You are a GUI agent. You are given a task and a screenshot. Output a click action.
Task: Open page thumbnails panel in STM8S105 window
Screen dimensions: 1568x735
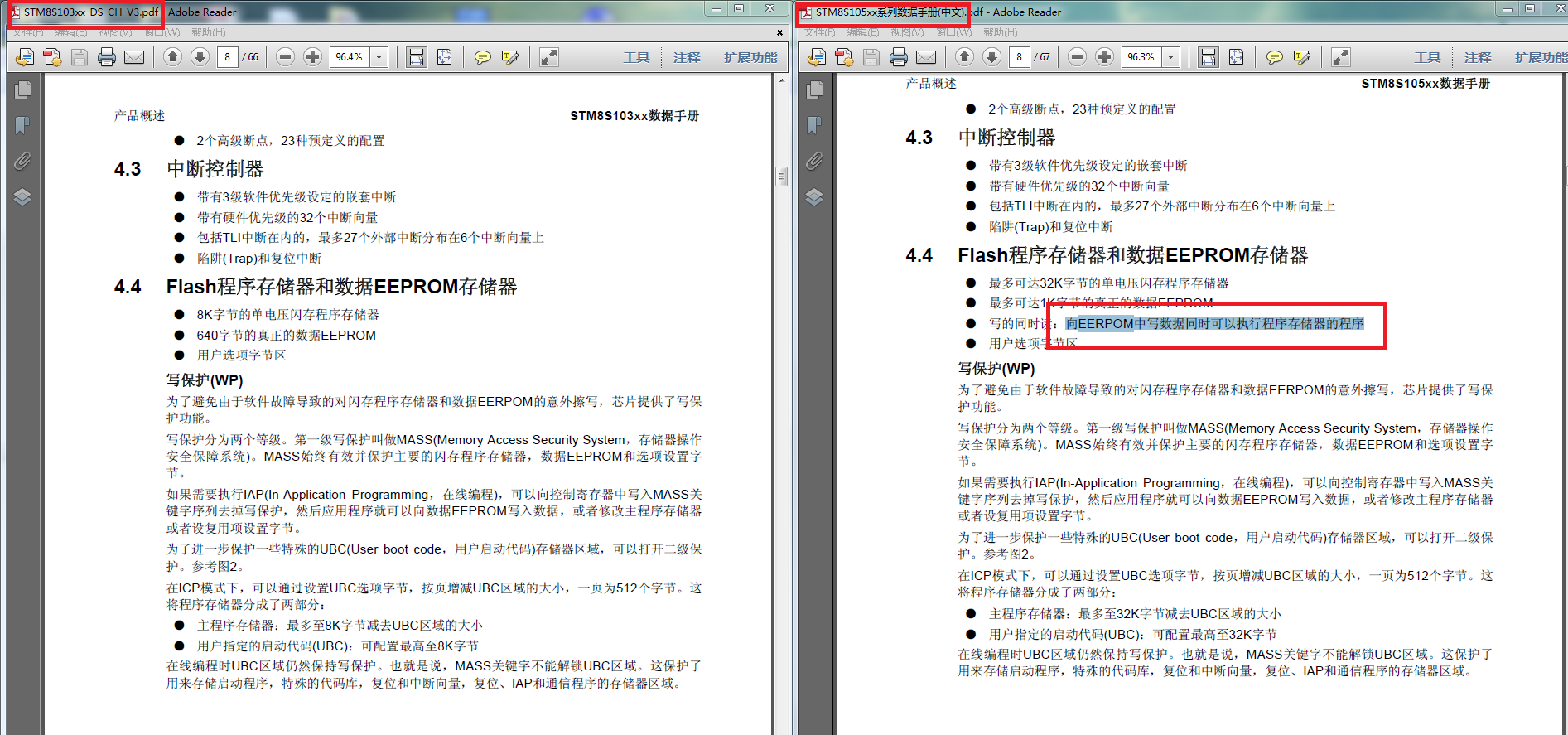[815, 89]
